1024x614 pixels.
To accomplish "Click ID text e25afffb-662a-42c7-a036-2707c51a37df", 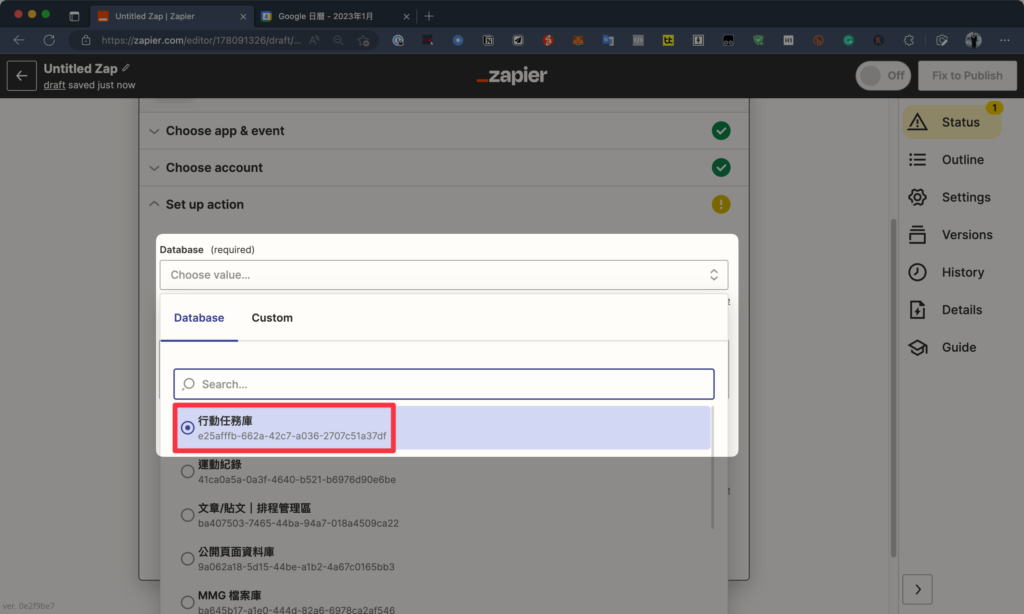I will click(292, 436).
